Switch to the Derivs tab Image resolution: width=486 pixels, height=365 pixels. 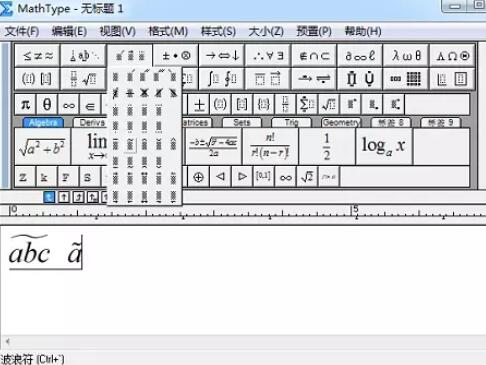click(x=91, y=123)
